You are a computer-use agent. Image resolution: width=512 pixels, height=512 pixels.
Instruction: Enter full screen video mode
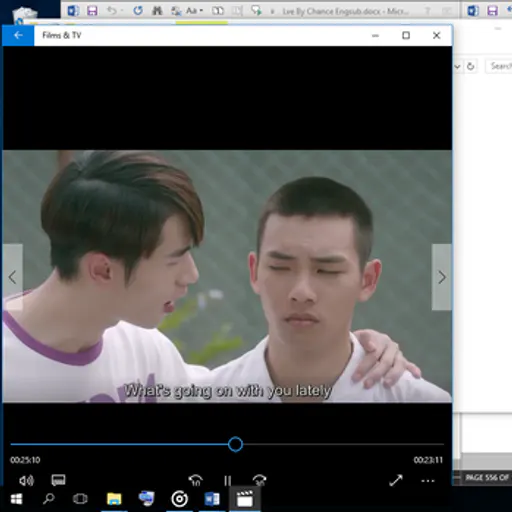coord(396,480)
